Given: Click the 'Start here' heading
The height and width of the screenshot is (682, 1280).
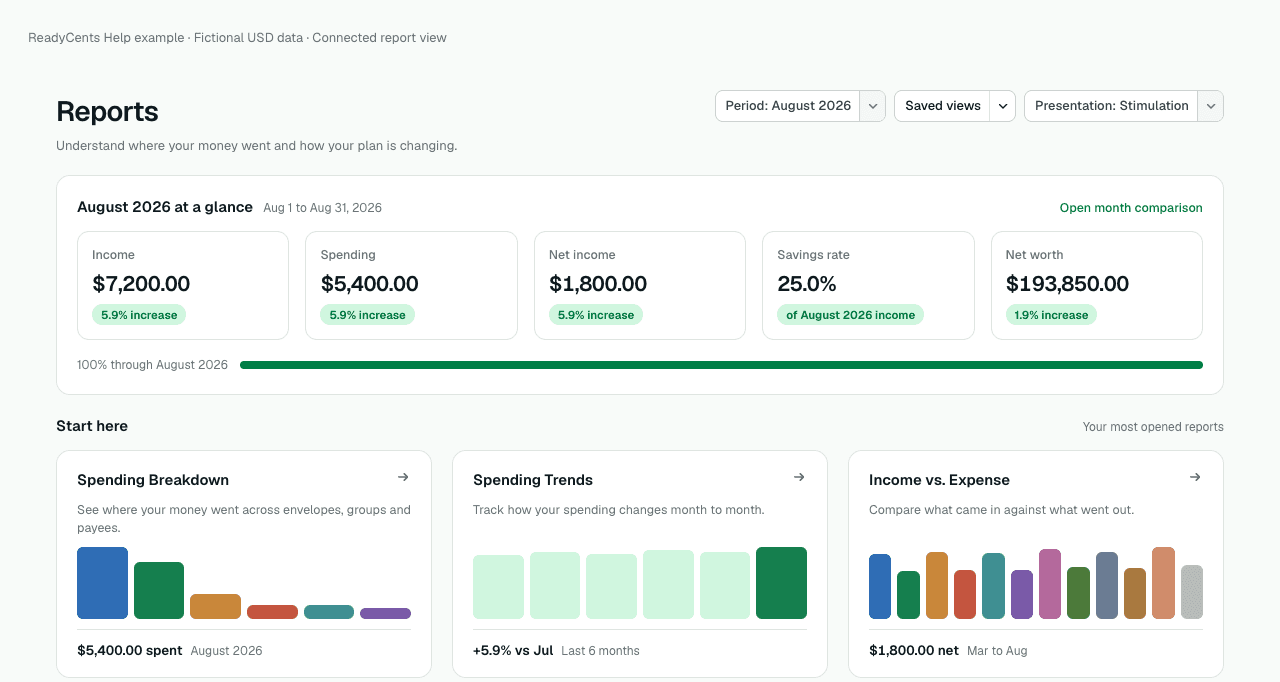Looking at the screenshot, I should pyautogui.click(x=92, y=426).
